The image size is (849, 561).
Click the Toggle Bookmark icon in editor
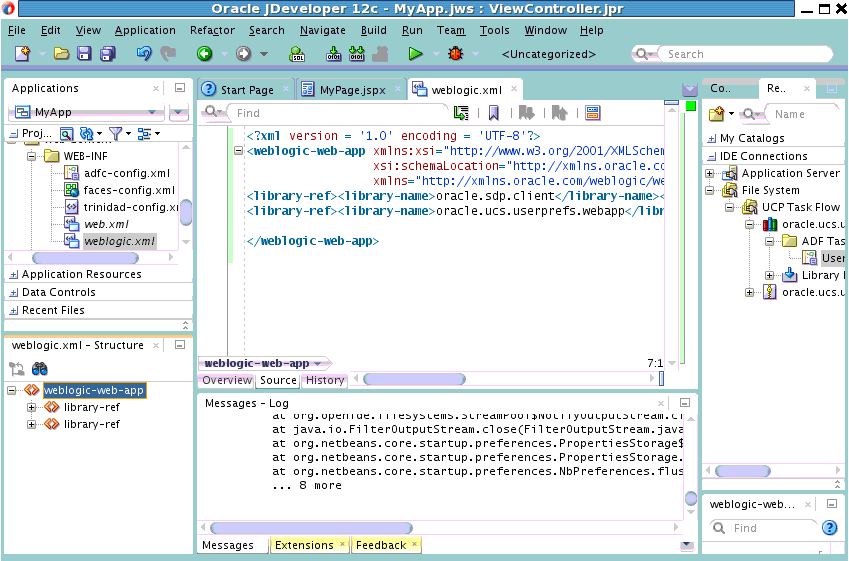click(493, 113)
